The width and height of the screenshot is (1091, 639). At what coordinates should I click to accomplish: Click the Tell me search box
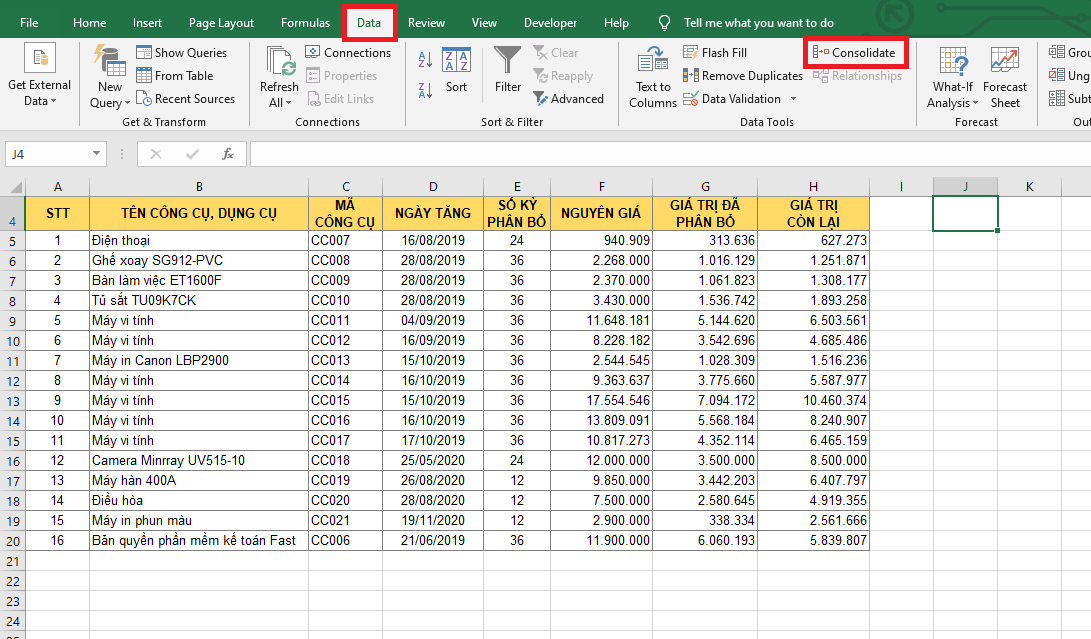[758, 23]
